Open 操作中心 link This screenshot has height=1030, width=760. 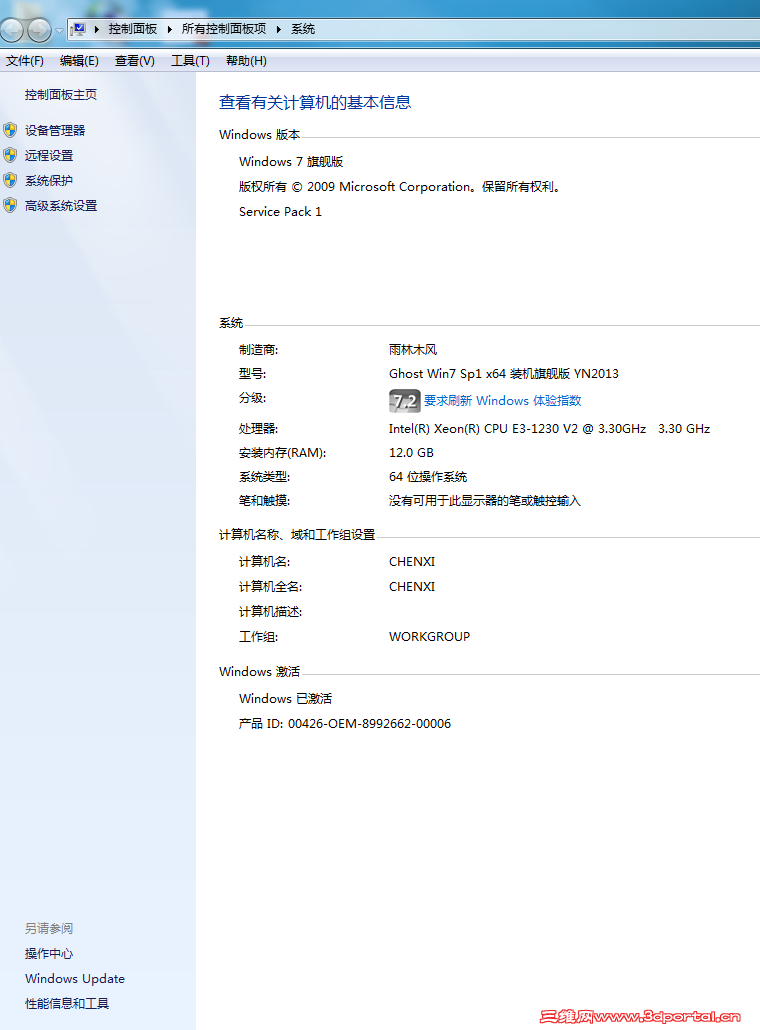pos(49,953)
